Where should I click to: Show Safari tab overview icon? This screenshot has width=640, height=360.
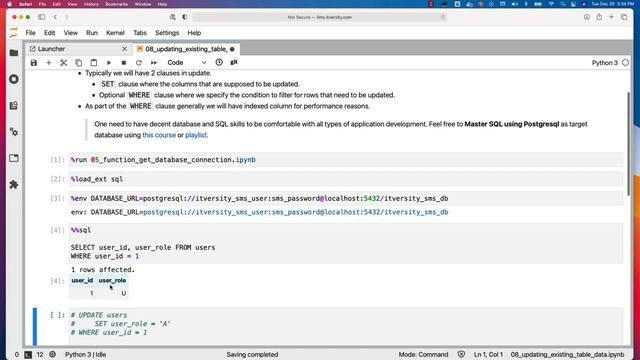624,17
